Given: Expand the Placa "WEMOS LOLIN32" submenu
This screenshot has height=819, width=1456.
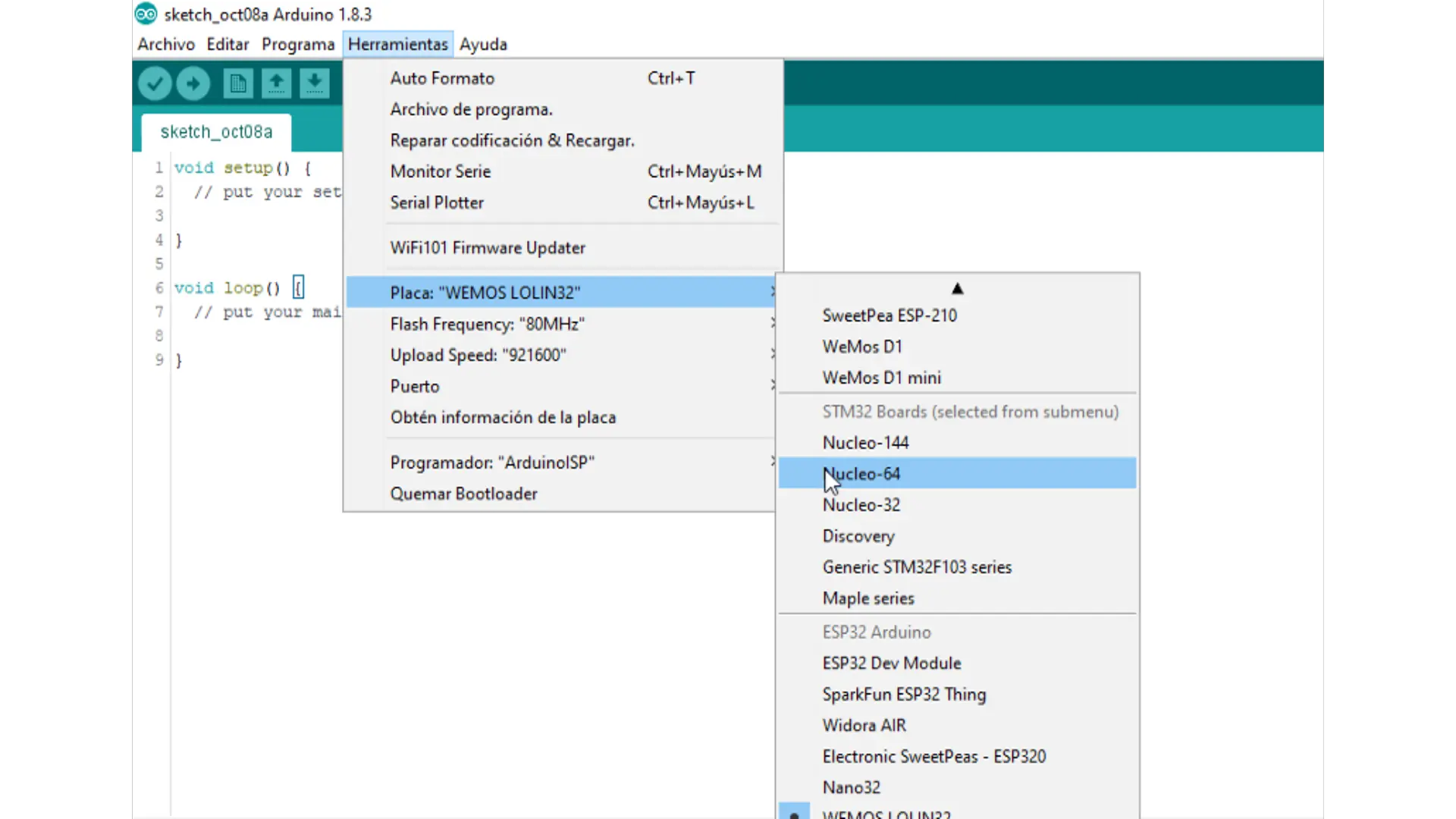Looking at the screenshot, I should click(x=561, y=292).
